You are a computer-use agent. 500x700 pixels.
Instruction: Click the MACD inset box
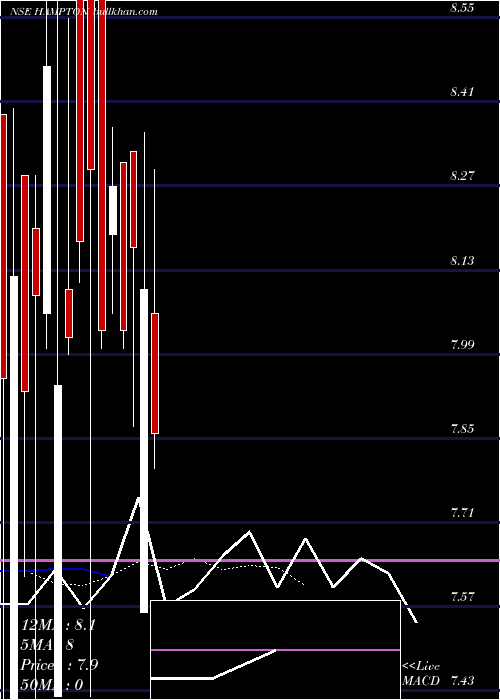(275, 650)
